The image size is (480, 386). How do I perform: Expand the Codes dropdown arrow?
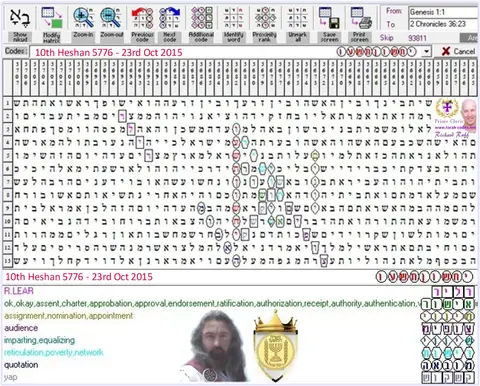(x=426, y=52)
